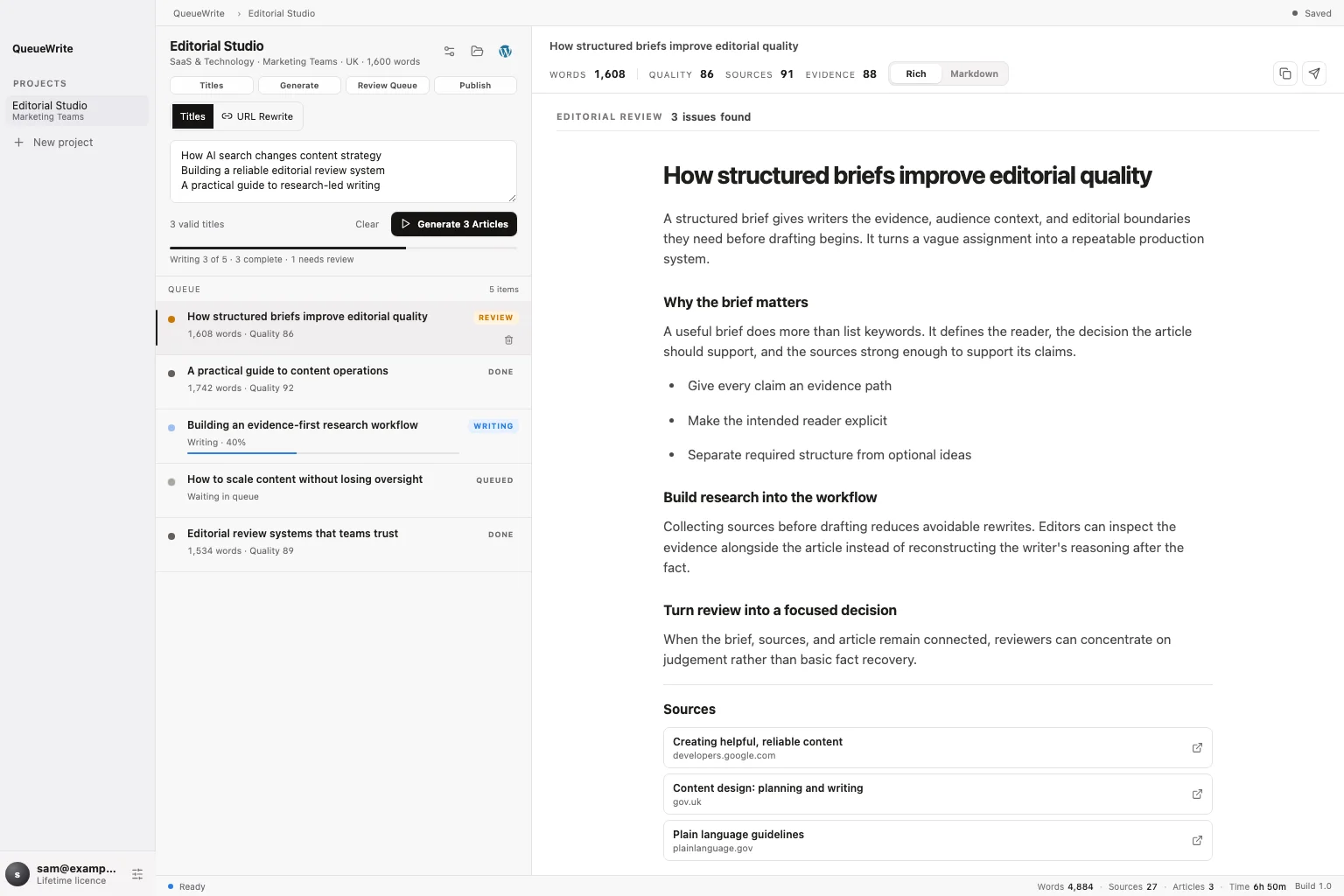Click Generate 3 Articles button
This screenshot has height=896, width=1344.
(x=454, y=224)
